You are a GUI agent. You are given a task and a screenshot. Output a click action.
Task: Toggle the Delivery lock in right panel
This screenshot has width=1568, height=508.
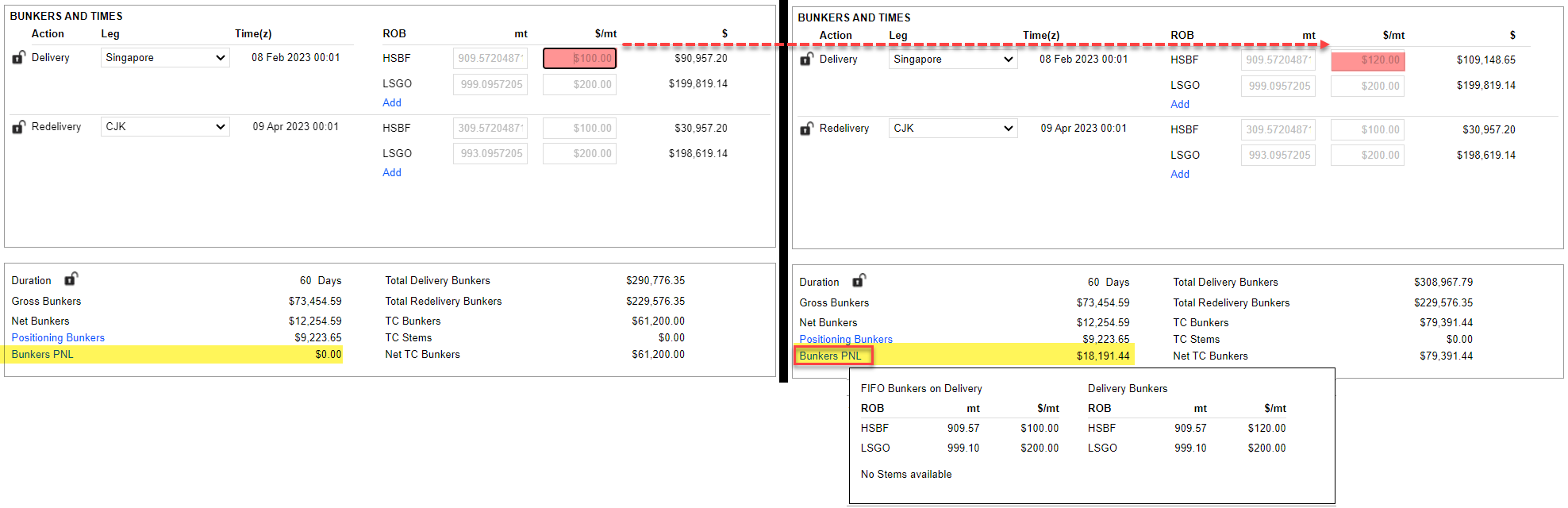click(806, 60)
